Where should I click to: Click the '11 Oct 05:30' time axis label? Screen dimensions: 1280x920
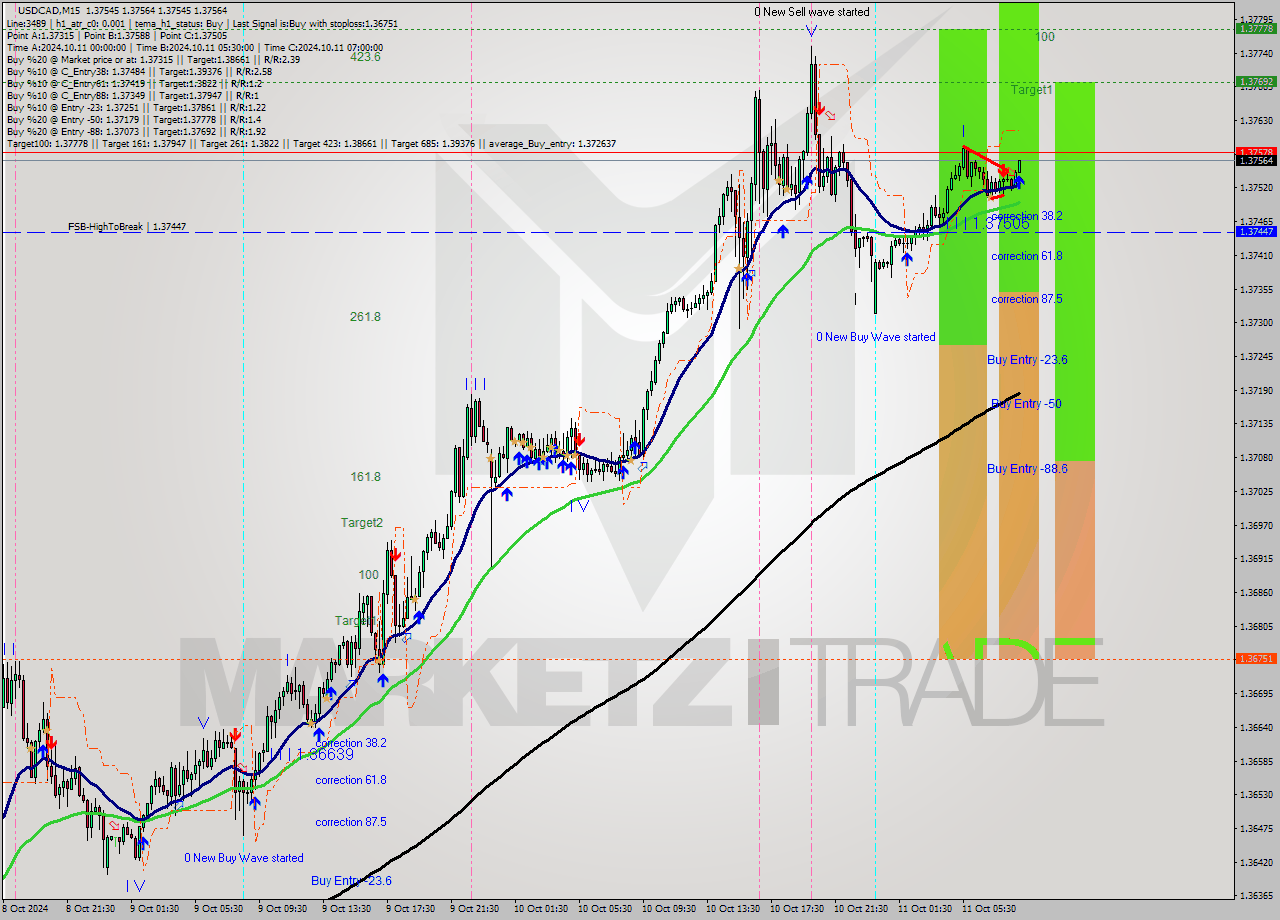point(989,909)
